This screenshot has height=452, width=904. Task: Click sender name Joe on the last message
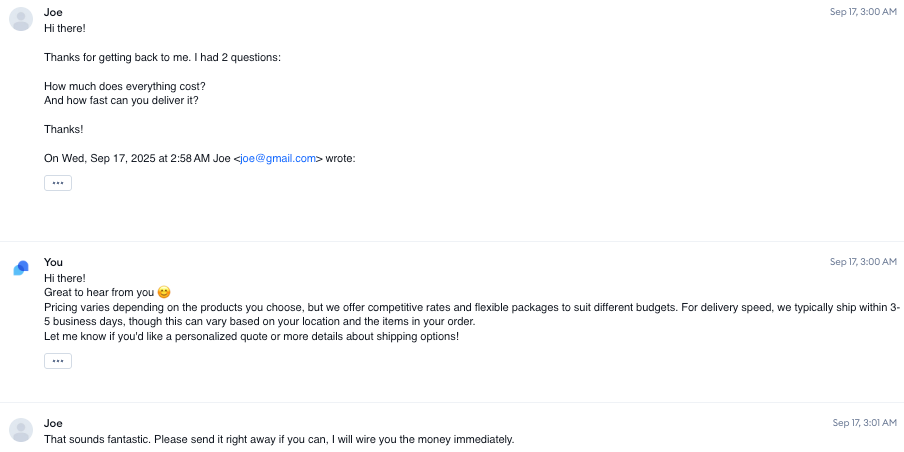[x=53, y=423]
